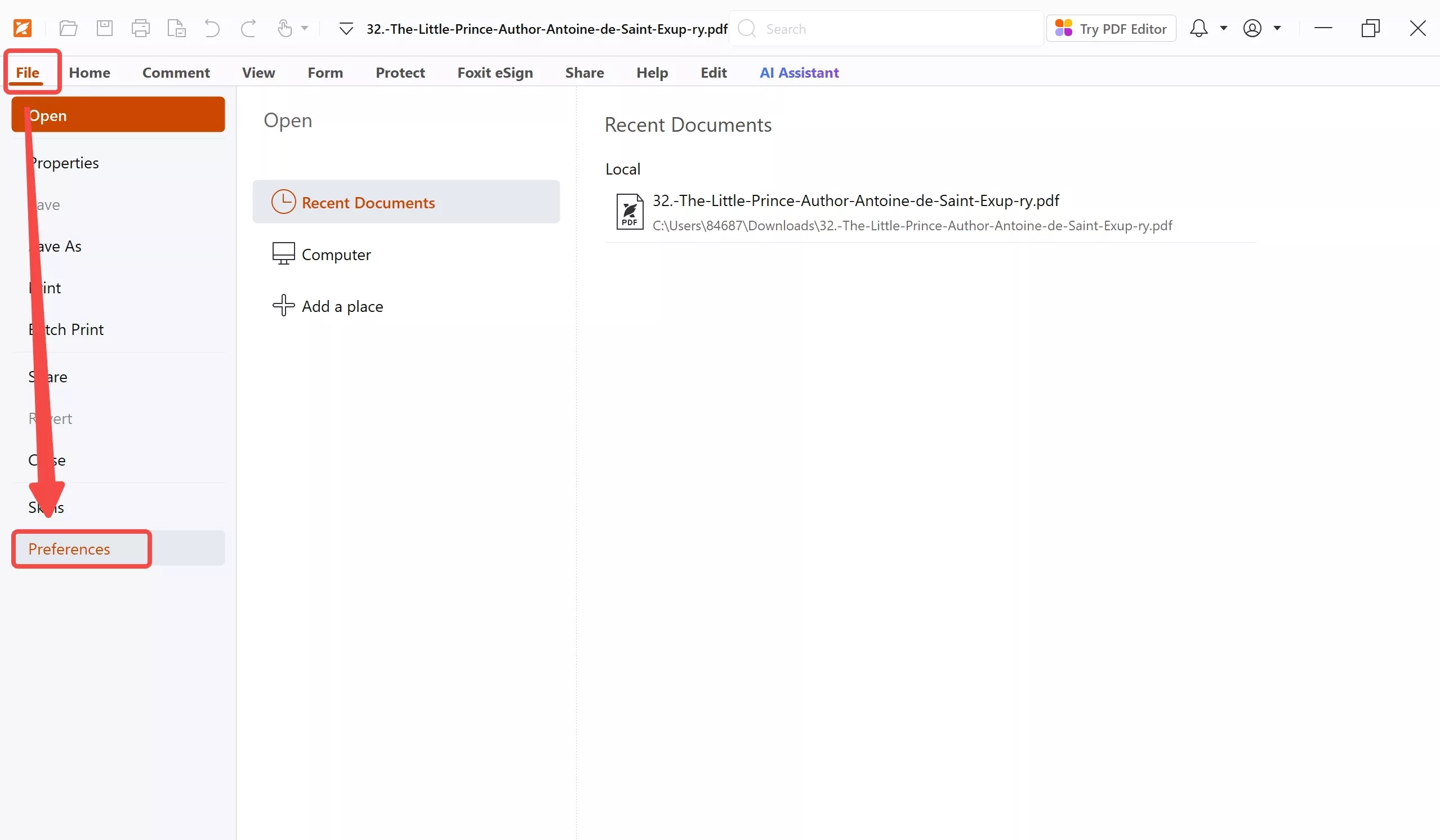Print using the printer toolbar icon

coord(141,28)
